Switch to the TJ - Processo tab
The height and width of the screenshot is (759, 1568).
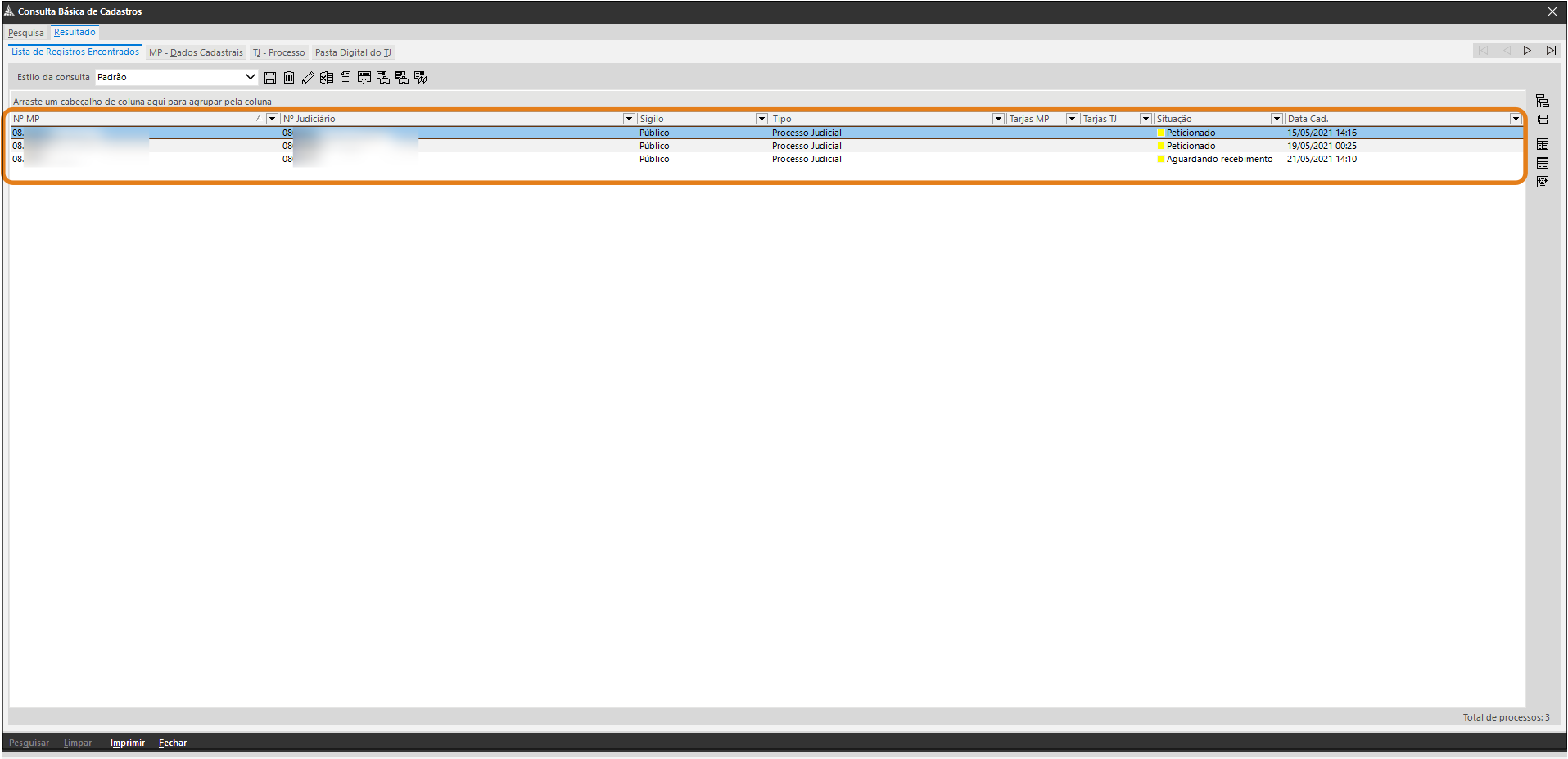pos(278,52)
